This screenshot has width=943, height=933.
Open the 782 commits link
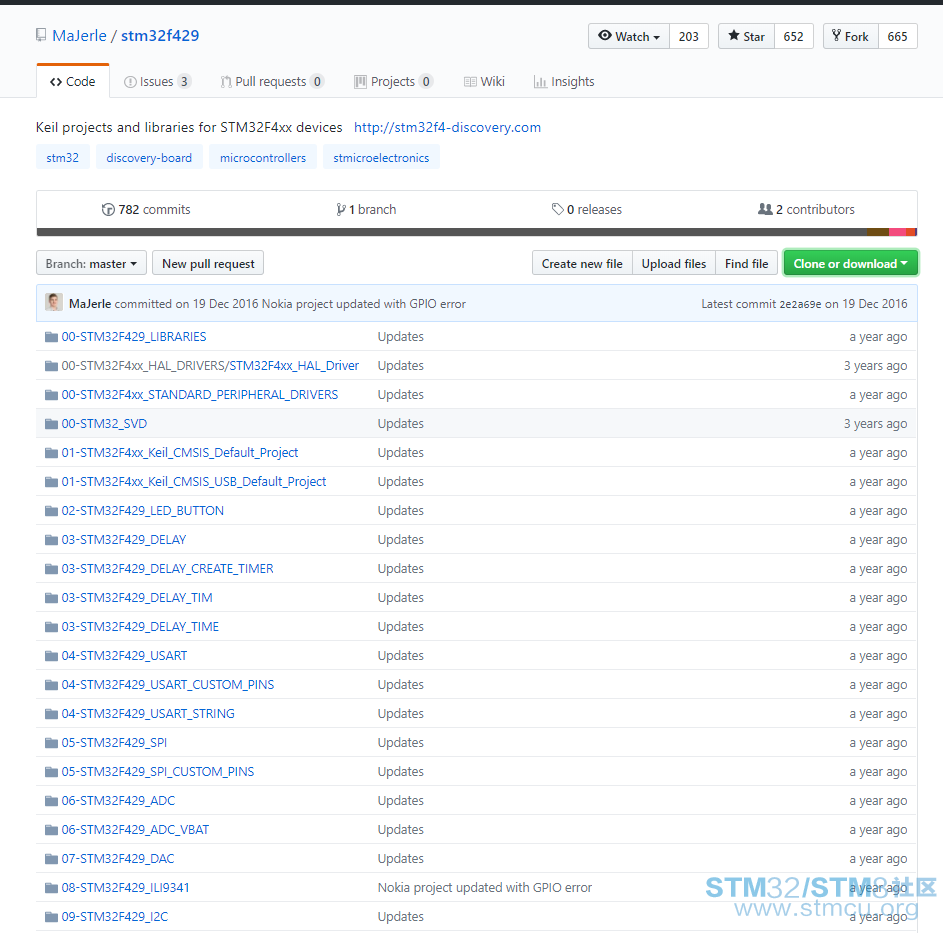pyautogui.click(x=146, y=209)
